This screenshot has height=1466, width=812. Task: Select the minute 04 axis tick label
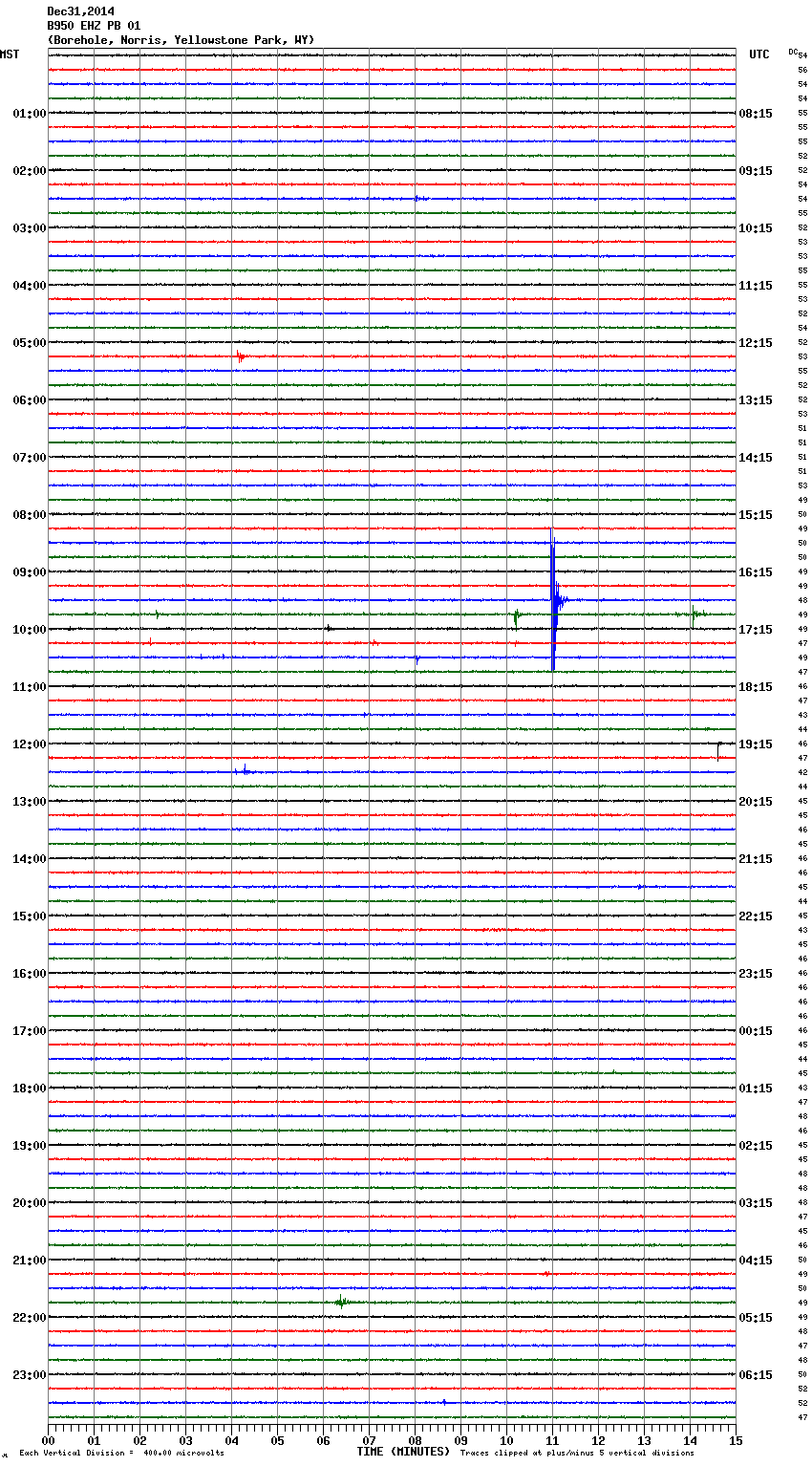tap(231, 1441)
